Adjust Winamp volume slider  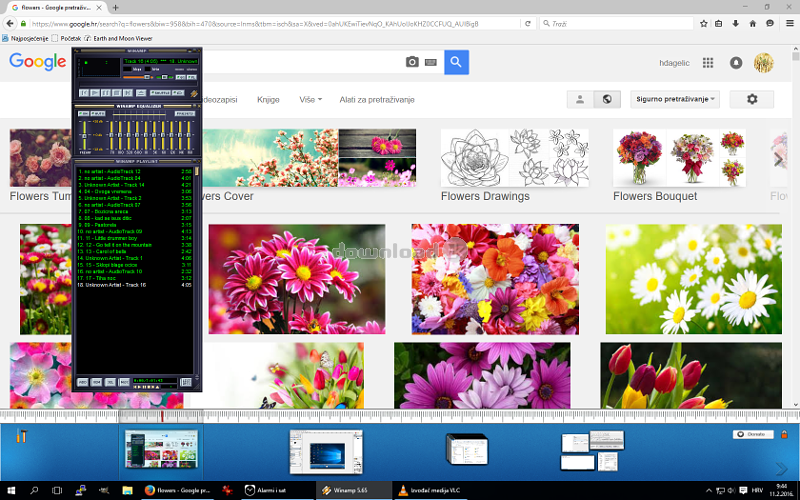[138, 77]
